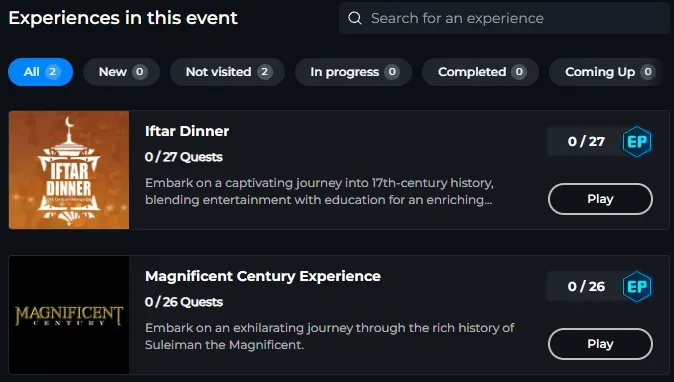674x382 pixels.
Task: Switch to the New filter tab
Action: 122,72
